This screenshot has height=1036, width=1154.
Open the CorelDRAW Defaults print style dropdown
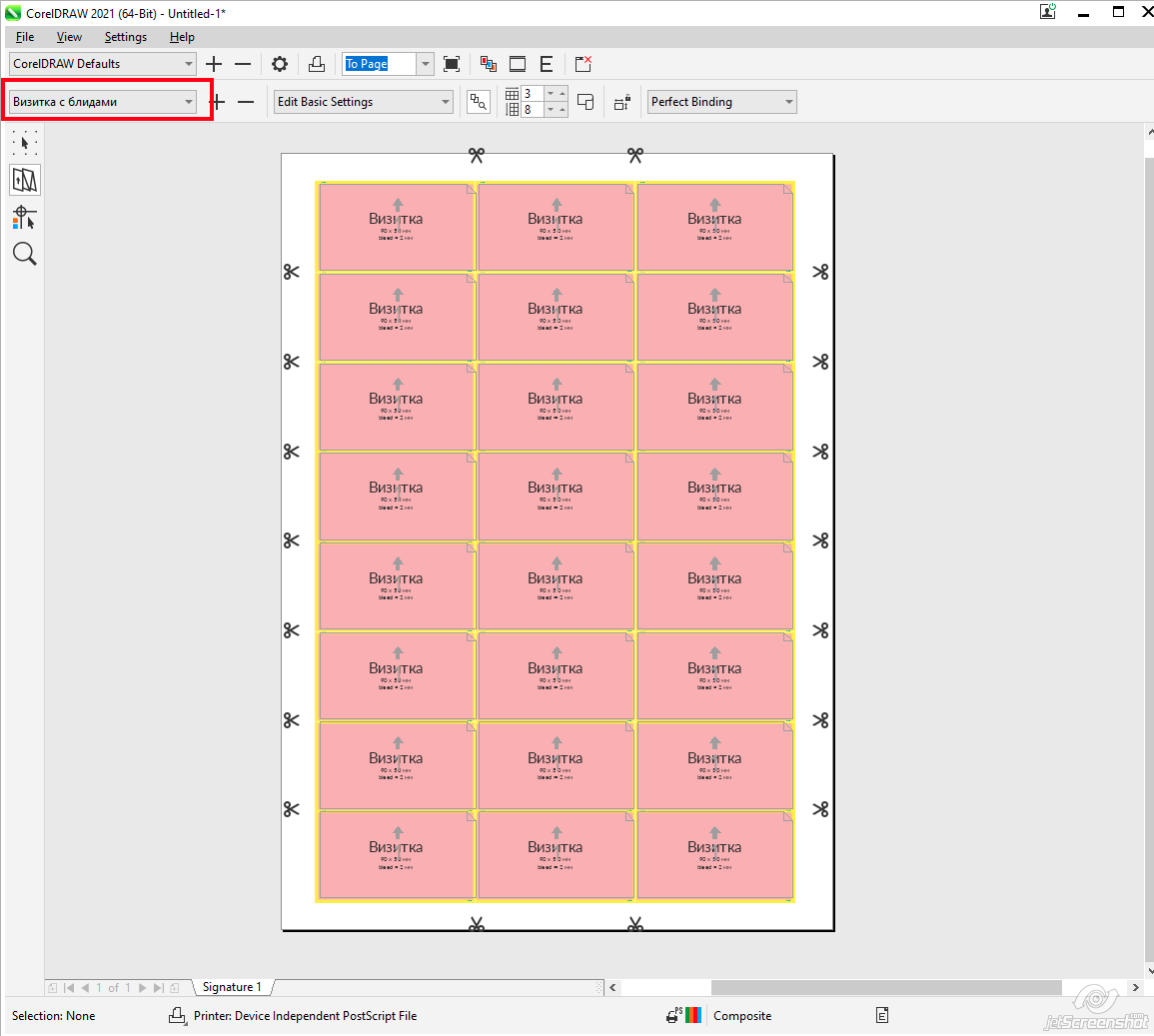[x=102, y=64]
